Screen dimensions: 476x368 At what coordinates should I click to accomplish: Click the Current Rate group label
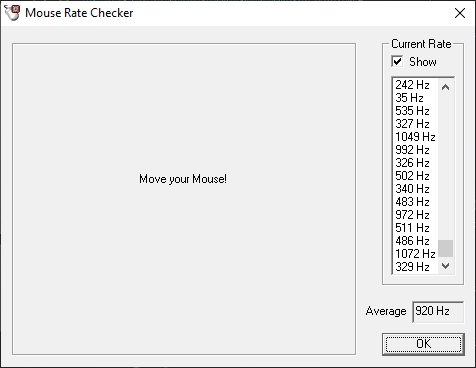421,44
